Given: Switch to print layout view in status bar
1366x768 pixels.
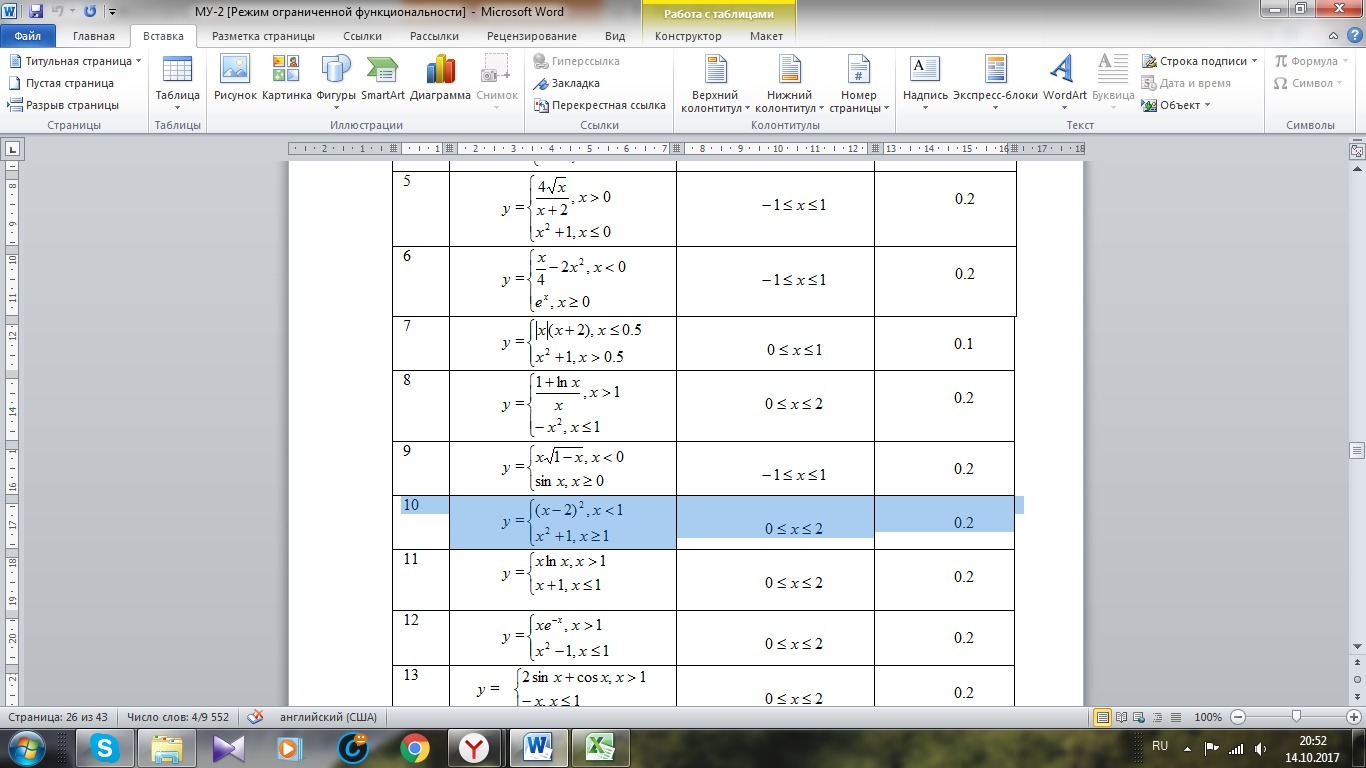Looking at the screenshot, I should (1103, 717).
